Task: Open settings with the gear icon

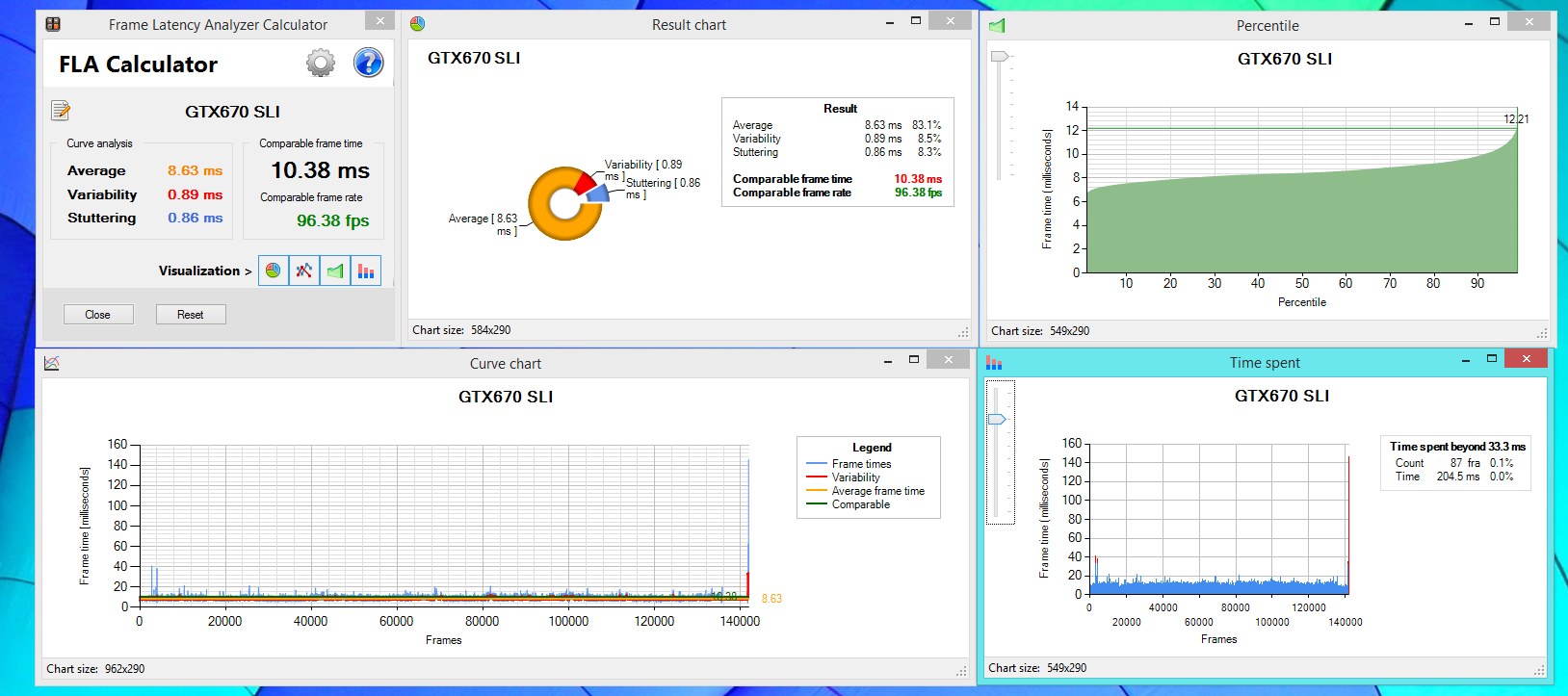Action: click(x=321, y=64)
